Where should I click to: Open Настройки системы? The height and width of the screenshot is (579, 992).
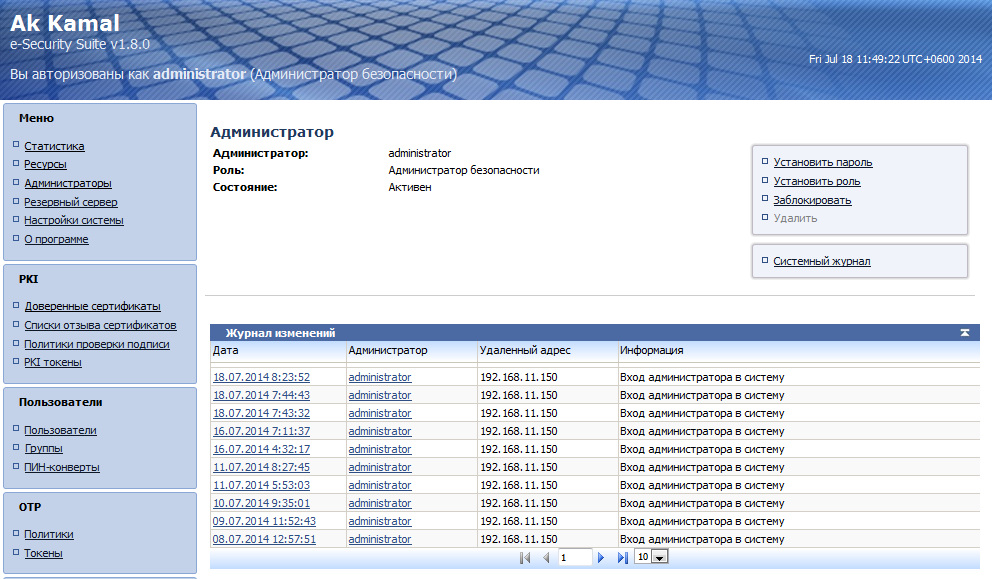click(74, 220)
